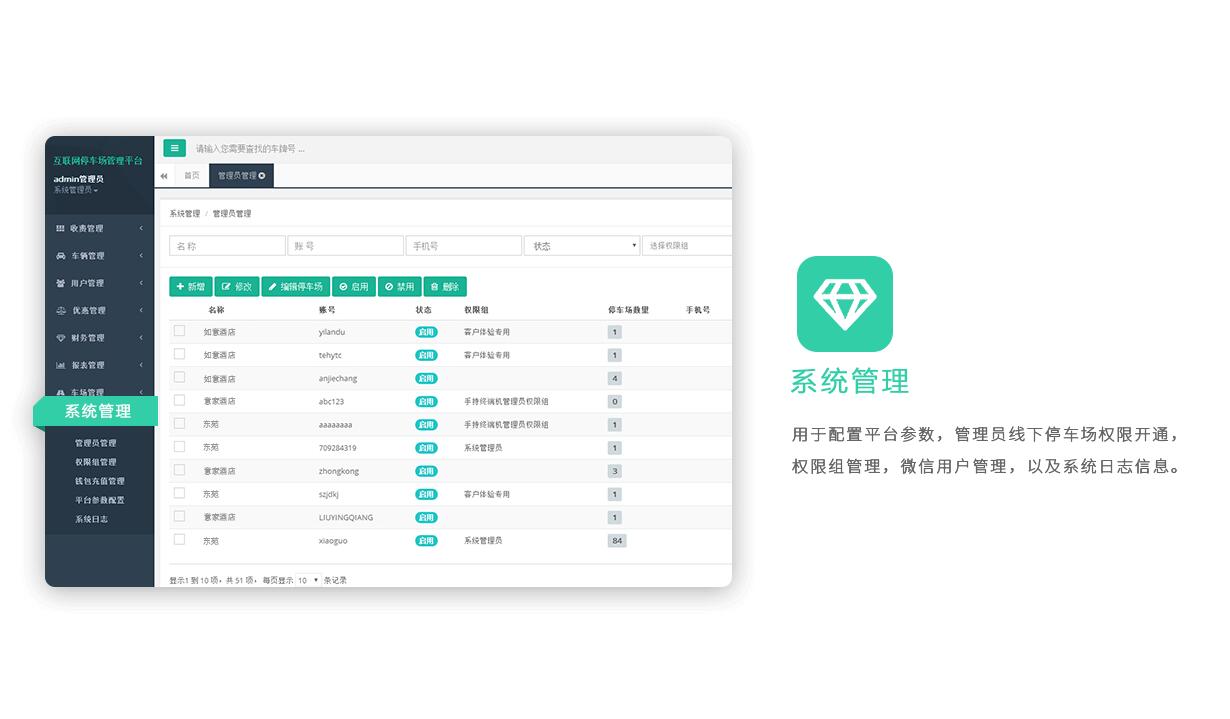Open the 状态 status filter dropdown
The image size is (1230, 719).
[581, 246]
